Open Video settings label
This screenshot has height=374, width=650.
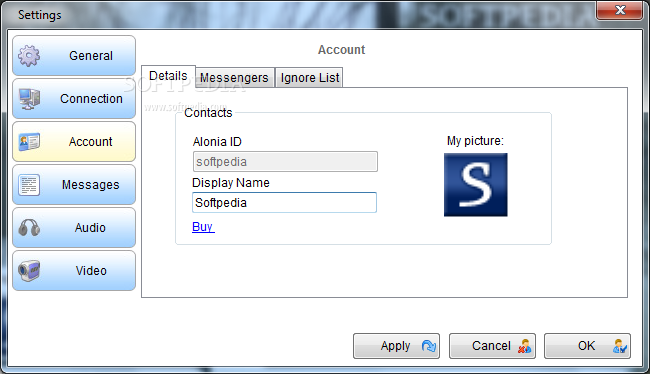91,271
